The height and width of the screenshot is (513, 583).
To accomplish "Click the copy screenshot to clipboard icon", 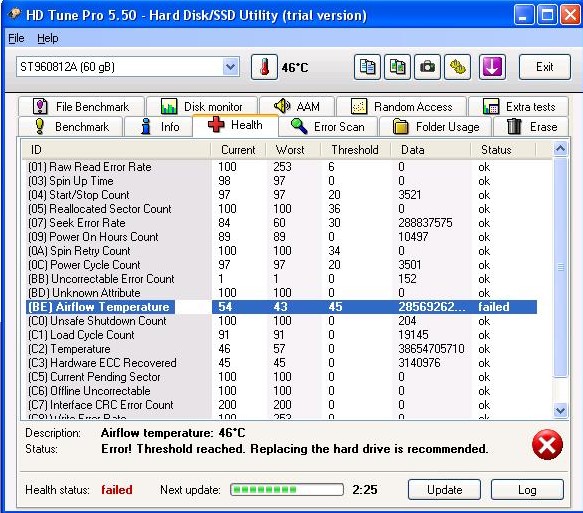I will (397, 67).
